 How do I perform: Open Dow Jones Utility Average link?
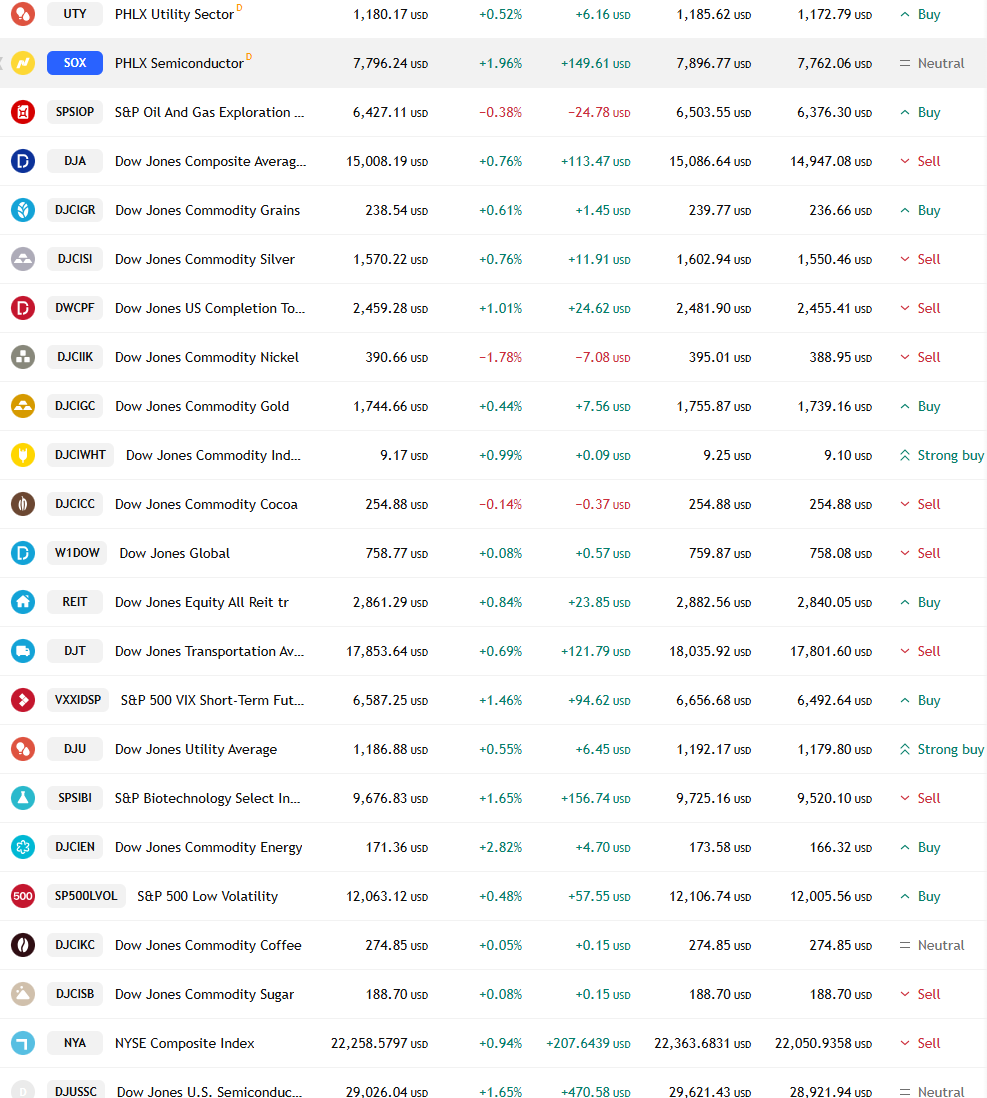tap(196, 749)
